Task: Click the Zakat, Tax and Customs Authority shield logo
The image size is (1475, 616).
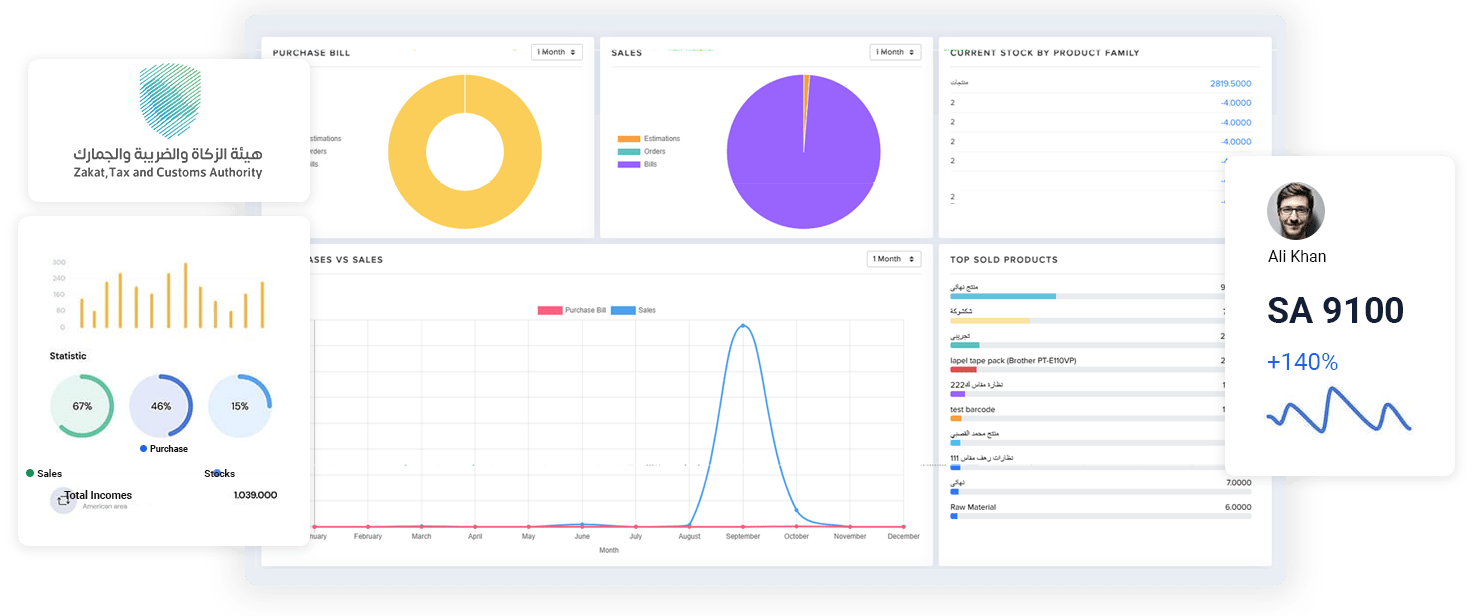Action: click(x=168, y=103)
